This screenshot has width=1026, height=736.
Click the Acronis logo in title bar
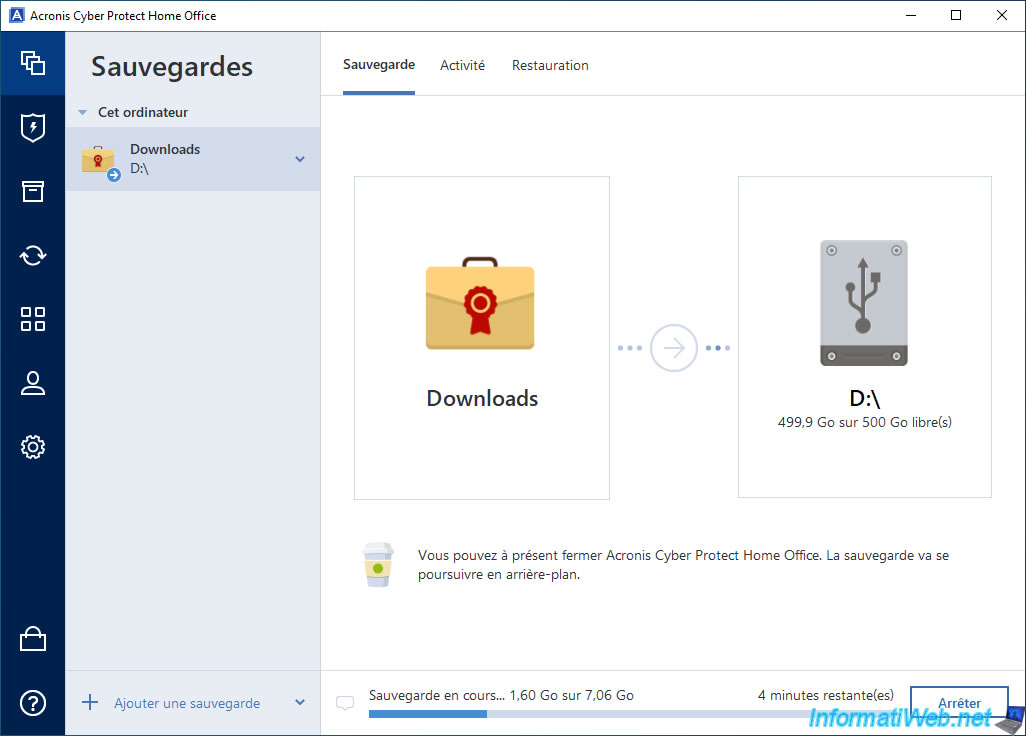(x=17, y=15)
